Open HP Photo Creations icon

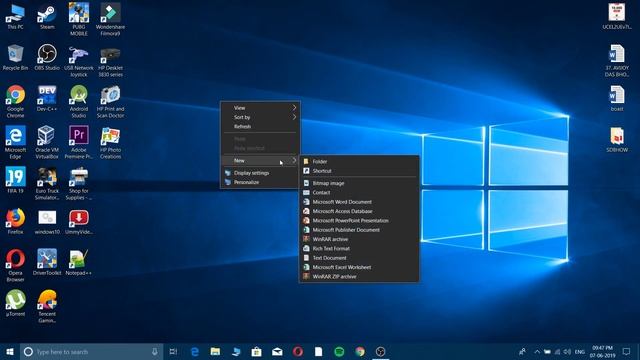(x=110, y=142)
